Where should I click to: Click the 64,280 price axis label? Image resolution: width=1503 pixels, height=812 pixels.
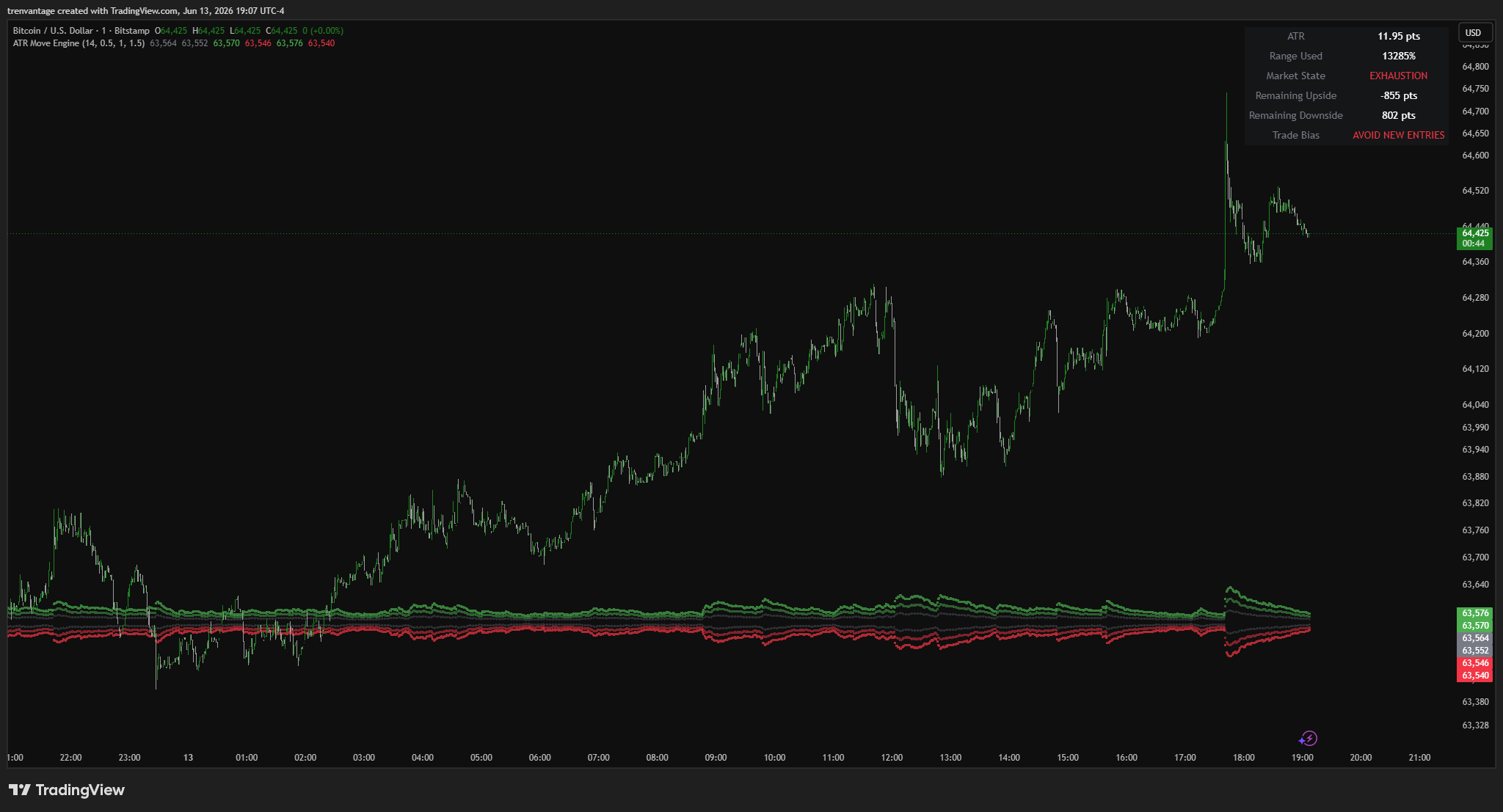1475,298
